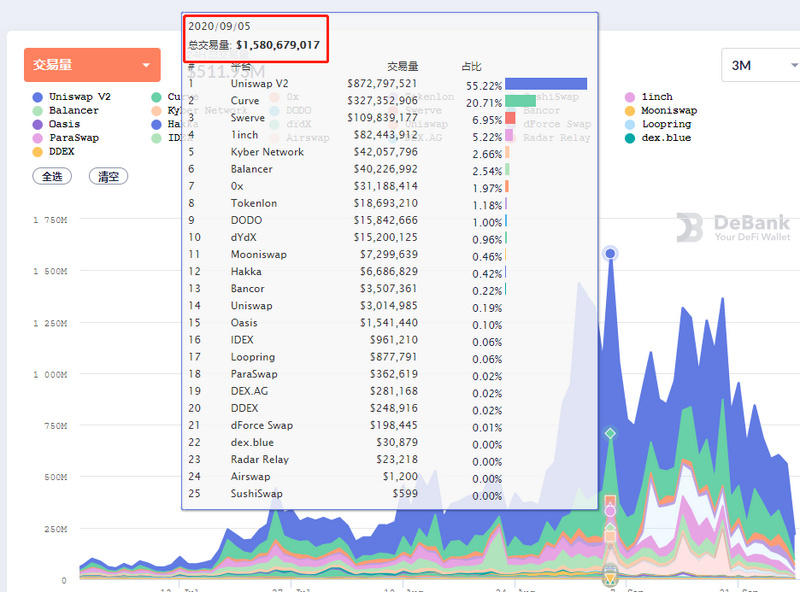Click the Kyber Network legend dot
The height and width of the screenshot is (592, 800).
[156, 110]
